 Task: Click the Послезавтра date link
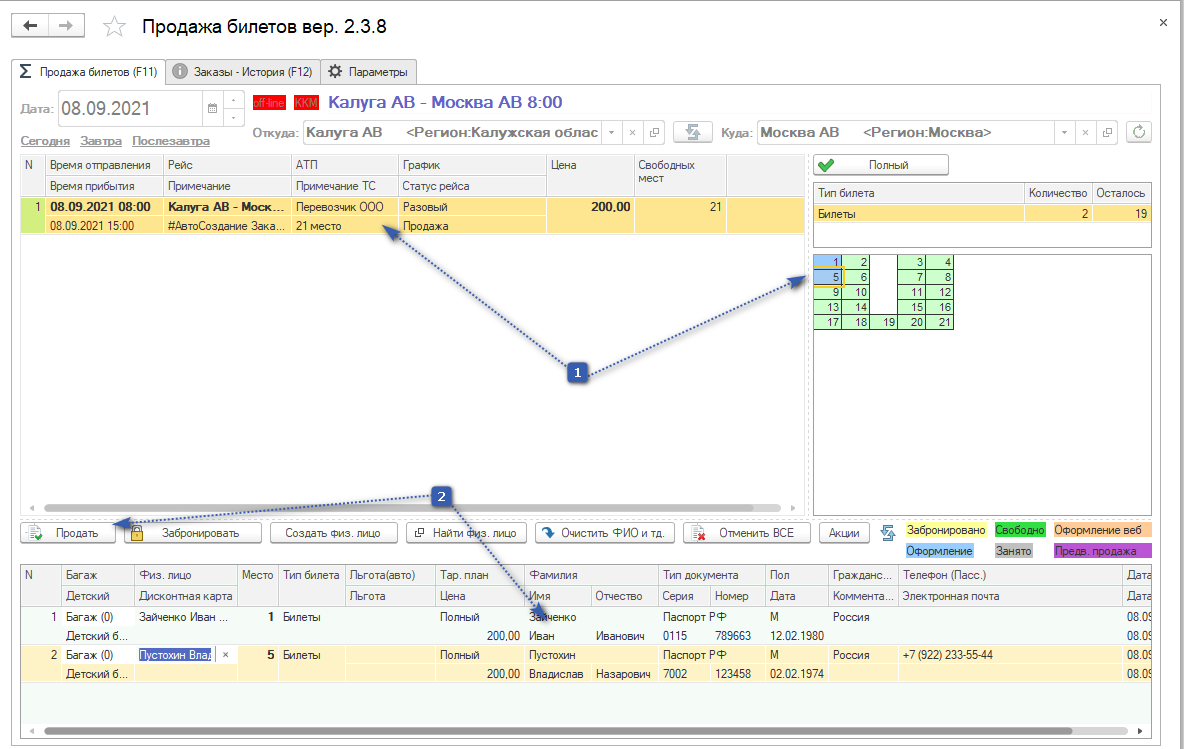coord(171,141)
